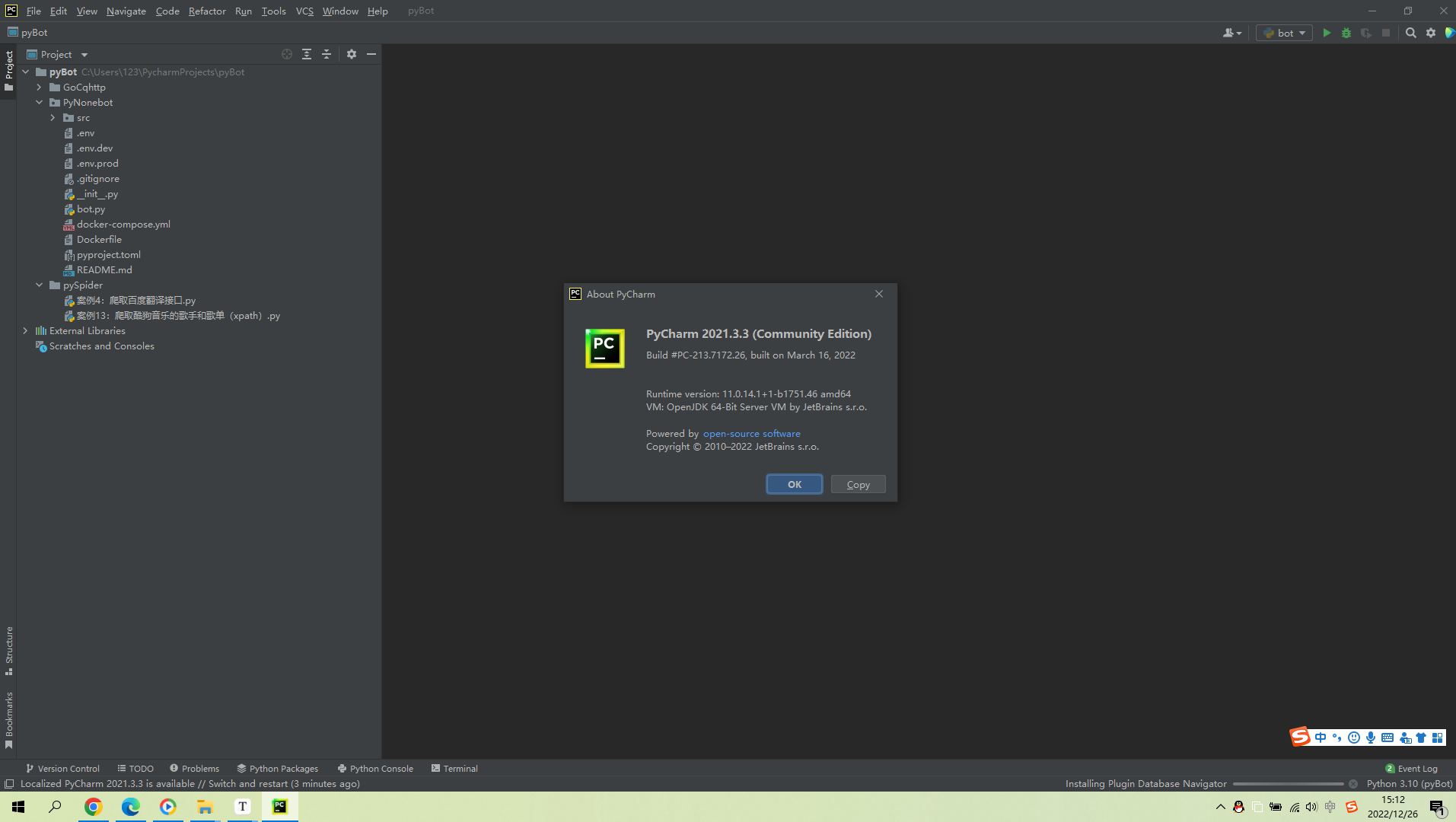
Task: Open File Explorer from the taskbar
Action: (x=205, y=807)
